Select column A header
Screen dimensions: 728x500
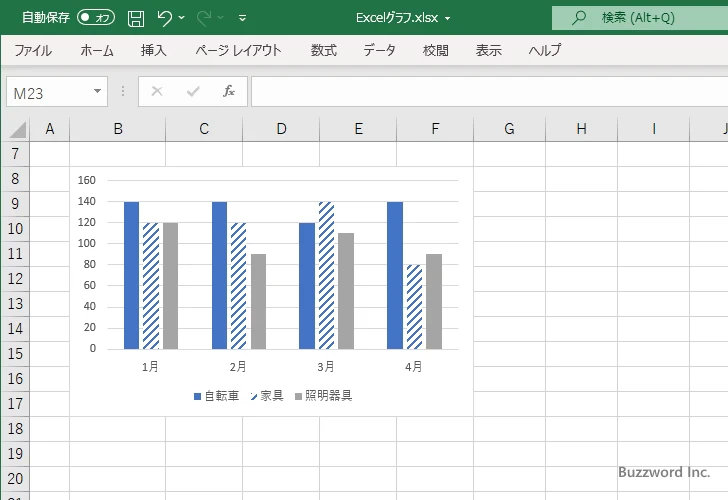click(x=50, y=129)
